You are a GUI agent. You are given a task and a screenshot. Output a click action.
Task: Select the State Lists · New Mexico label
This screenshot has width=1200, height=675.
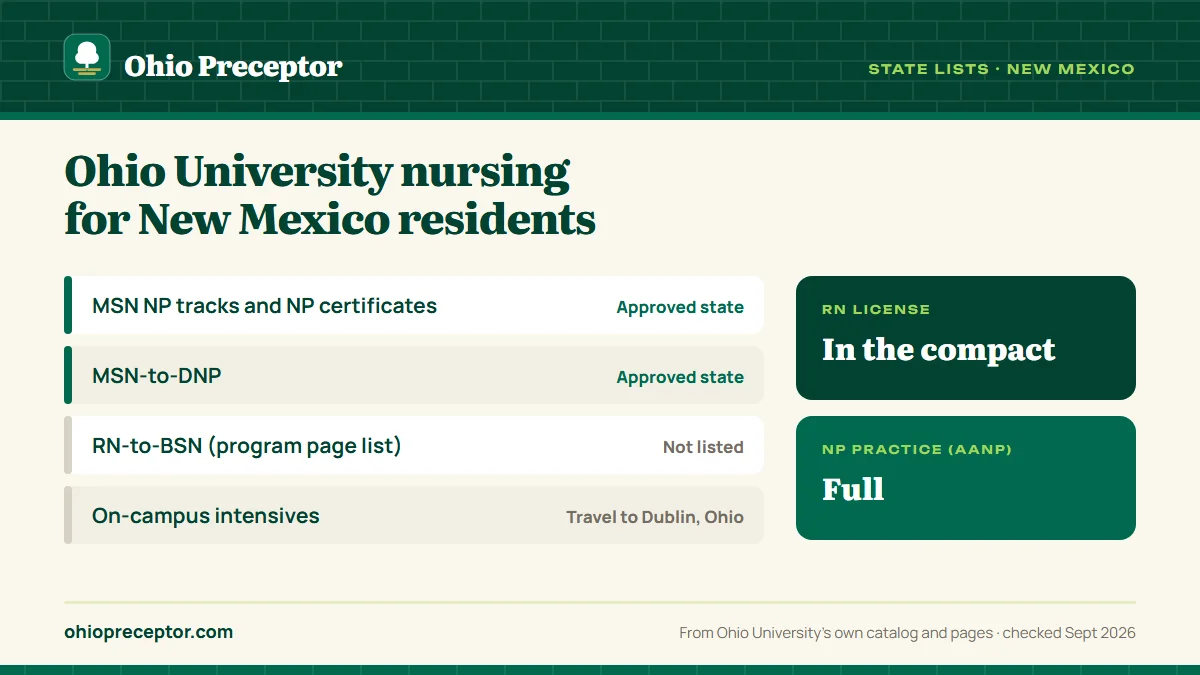[1001, 69]
